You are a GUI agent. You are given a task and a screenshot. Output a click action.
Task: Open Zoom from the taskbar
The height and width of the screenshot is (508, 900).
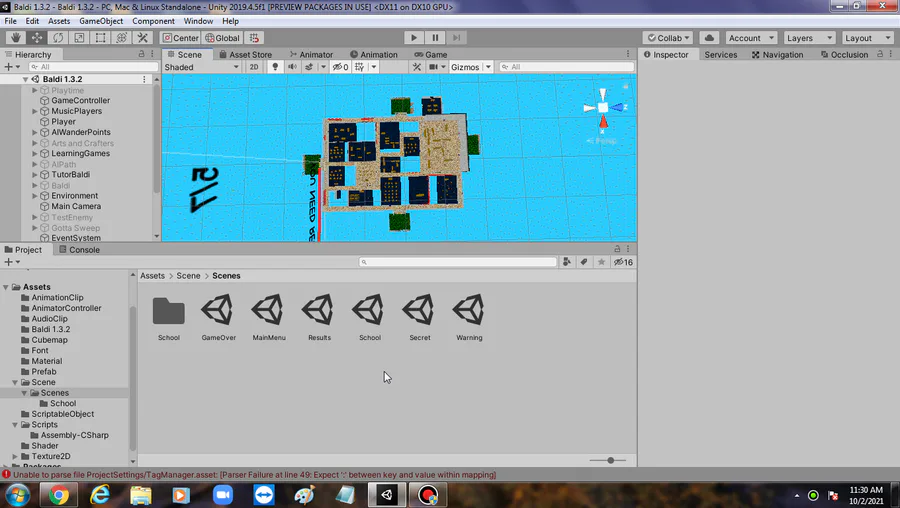(x=223, y=495)
